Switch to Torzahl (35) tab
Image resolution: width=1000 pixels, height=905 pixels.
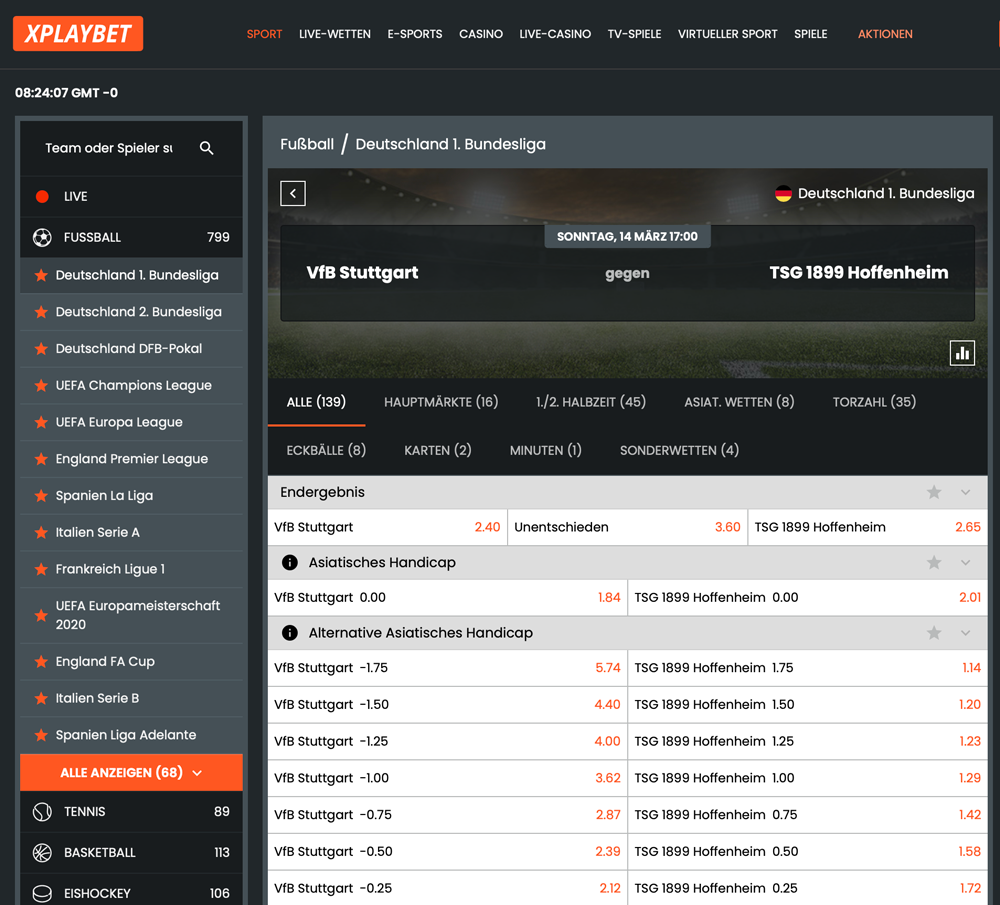(874, 402)
